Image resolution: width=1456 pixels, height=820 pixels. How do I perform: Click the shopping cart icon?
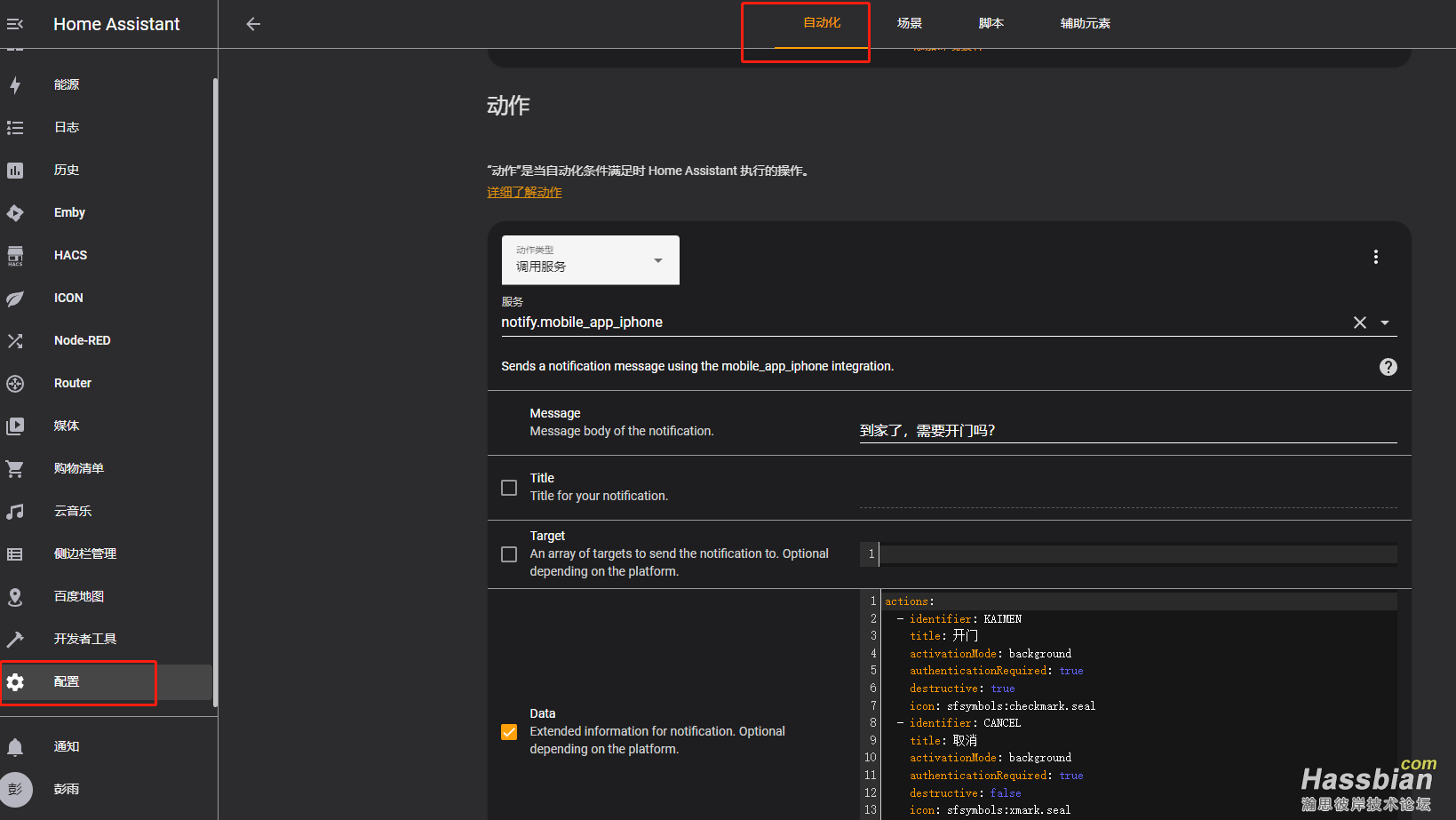click(15, 469)
